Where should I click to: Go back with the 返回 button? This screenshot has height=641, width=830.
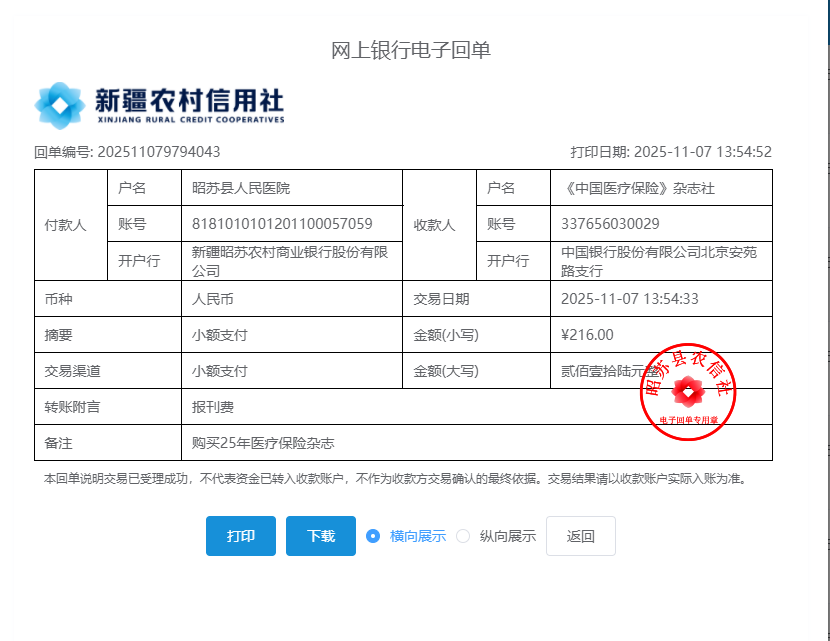pyautogui.click(x=580, y=536)
